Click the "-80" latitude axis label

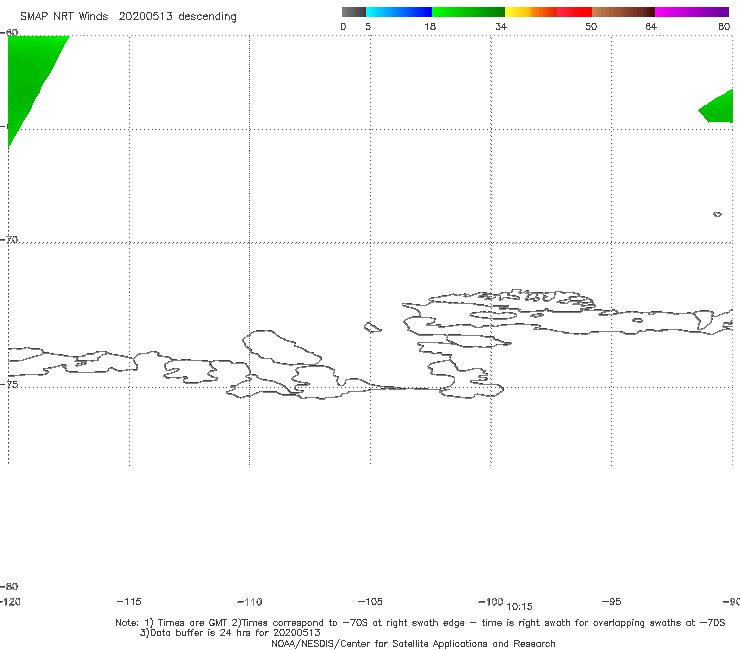9,586
